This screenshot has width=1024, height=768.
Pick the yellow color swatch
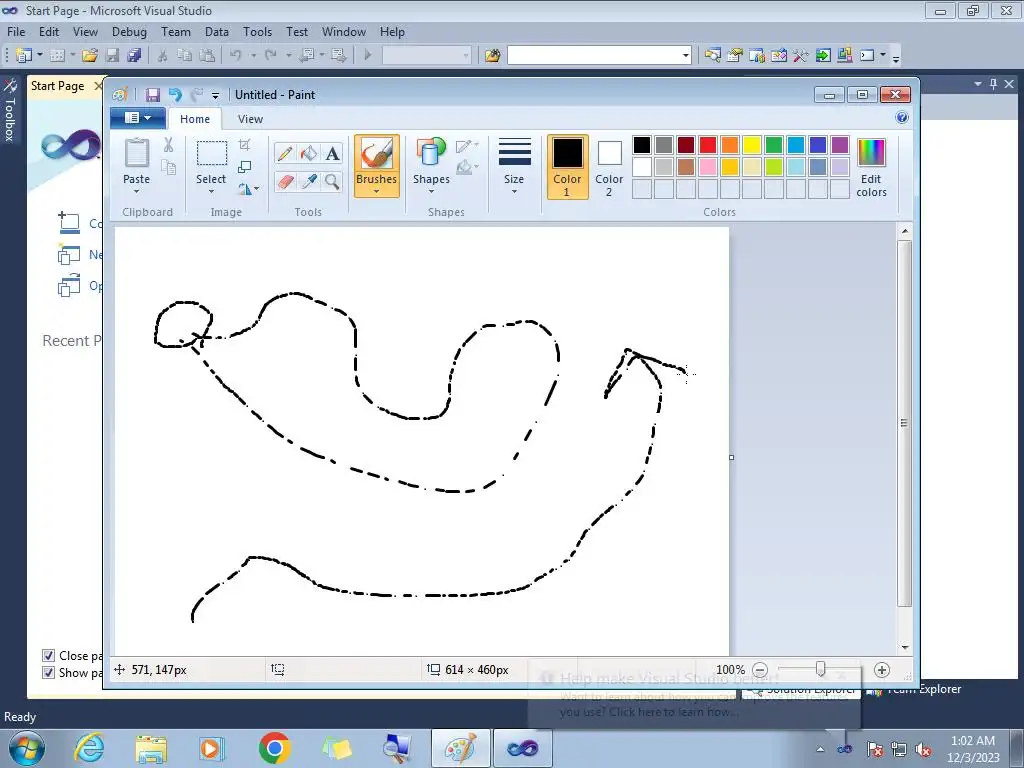point(751,145)
